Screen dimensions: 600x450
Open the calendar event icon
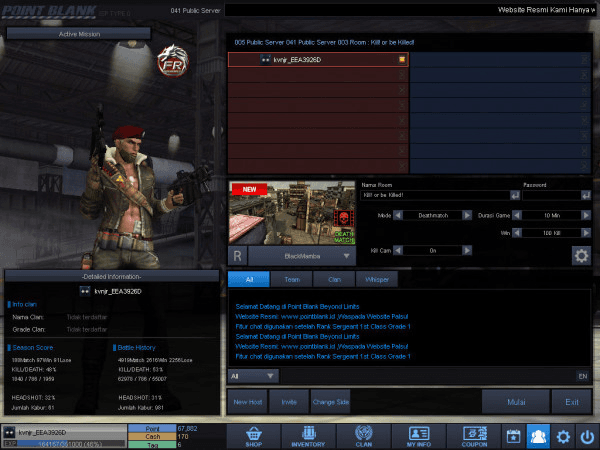point(514,436)
